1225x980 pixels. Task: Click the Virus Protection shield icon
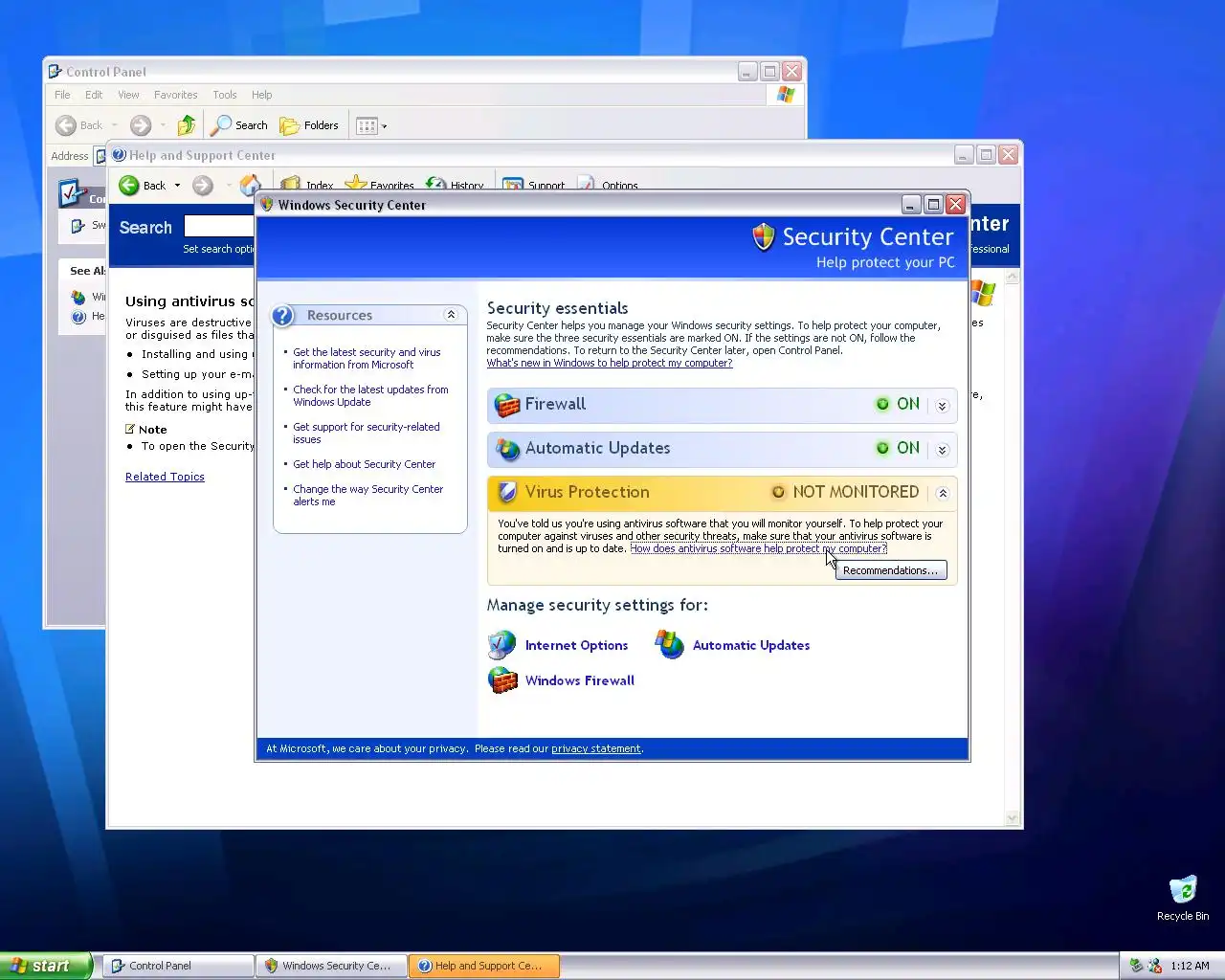coord(507,493)
